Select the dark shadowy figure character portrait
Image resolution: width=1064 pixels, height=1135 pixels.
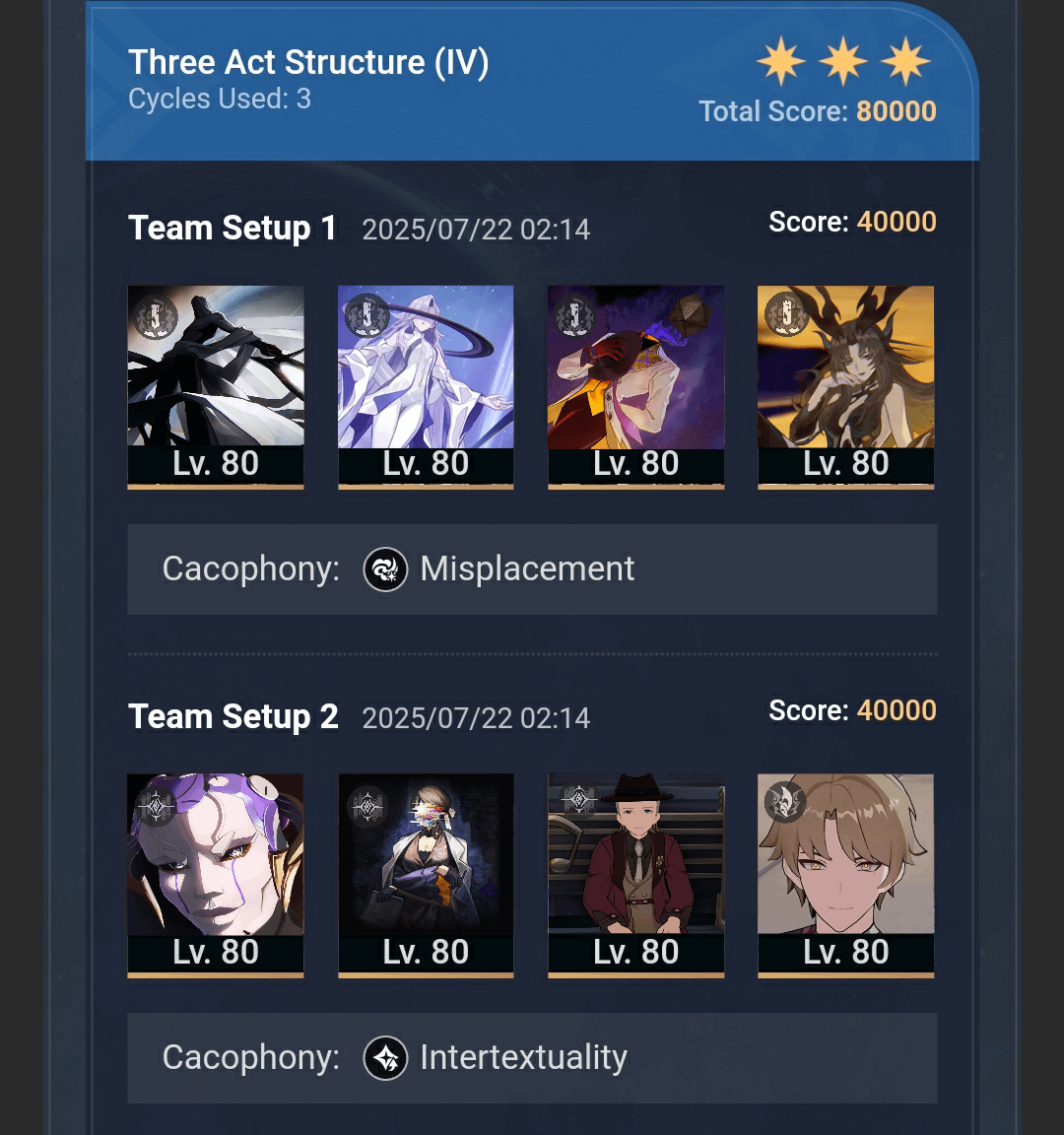pyautogui.click(x=216, y=387)
